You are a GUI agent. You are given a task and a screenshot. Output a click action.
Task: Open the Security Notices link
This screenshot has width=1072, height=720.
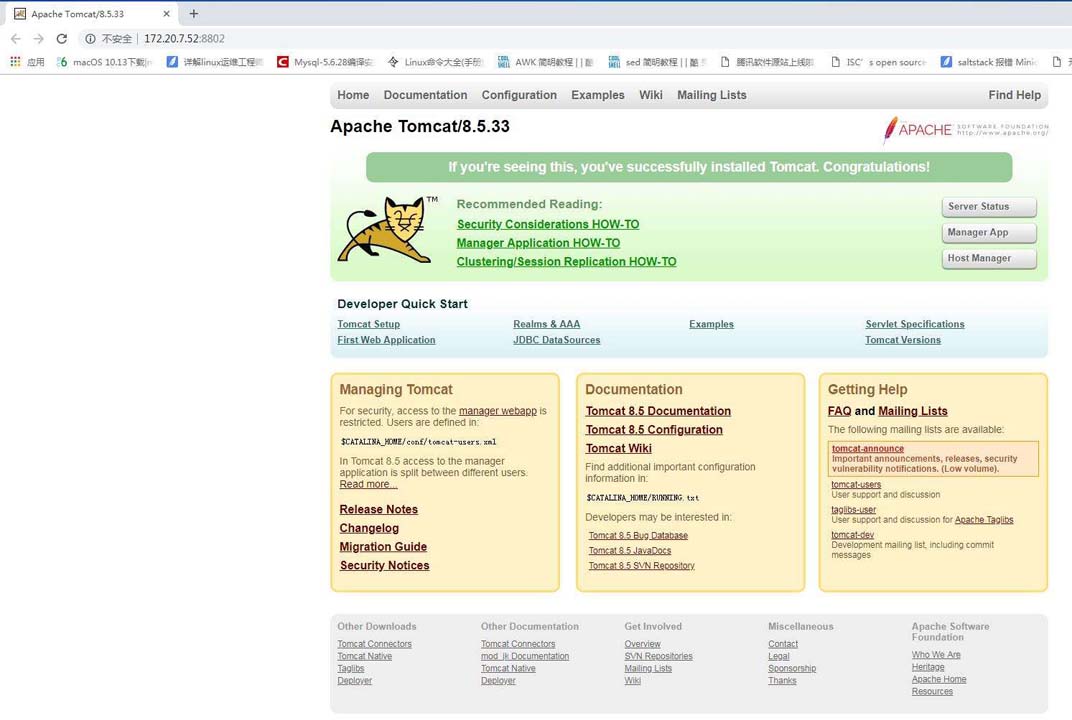click(x=384, y=565)
